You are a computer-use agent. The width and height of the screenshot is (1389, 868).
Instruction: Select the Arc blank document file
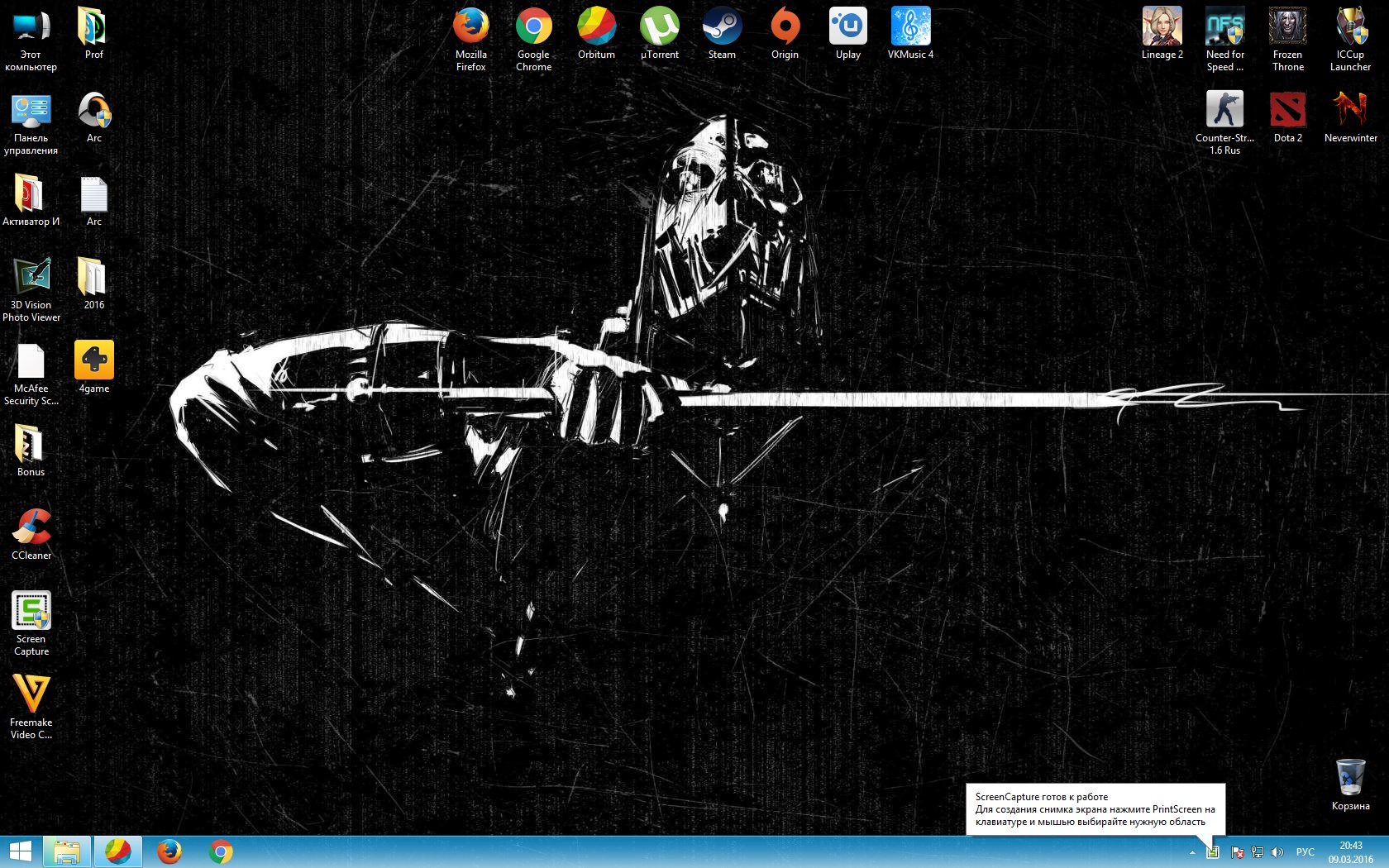94,200
